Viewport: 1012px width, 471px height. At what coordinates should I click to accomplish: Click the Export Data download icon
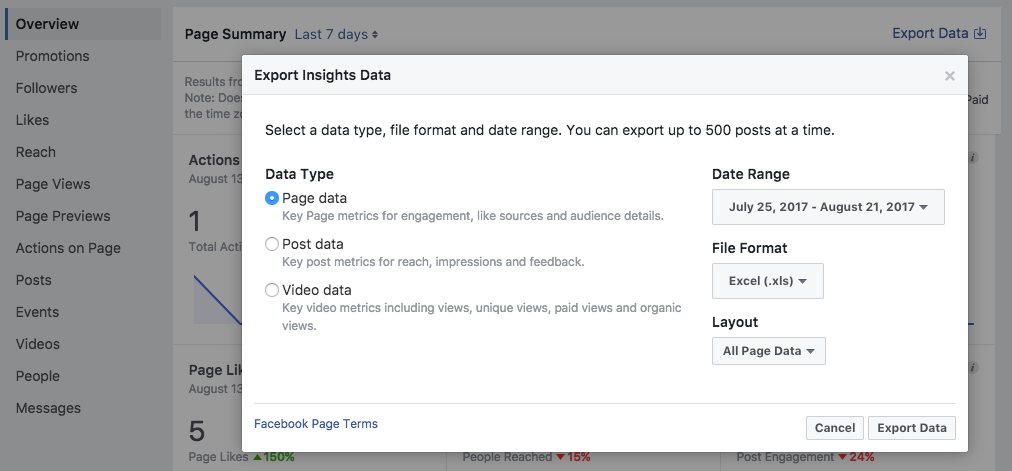pos(980,33)
